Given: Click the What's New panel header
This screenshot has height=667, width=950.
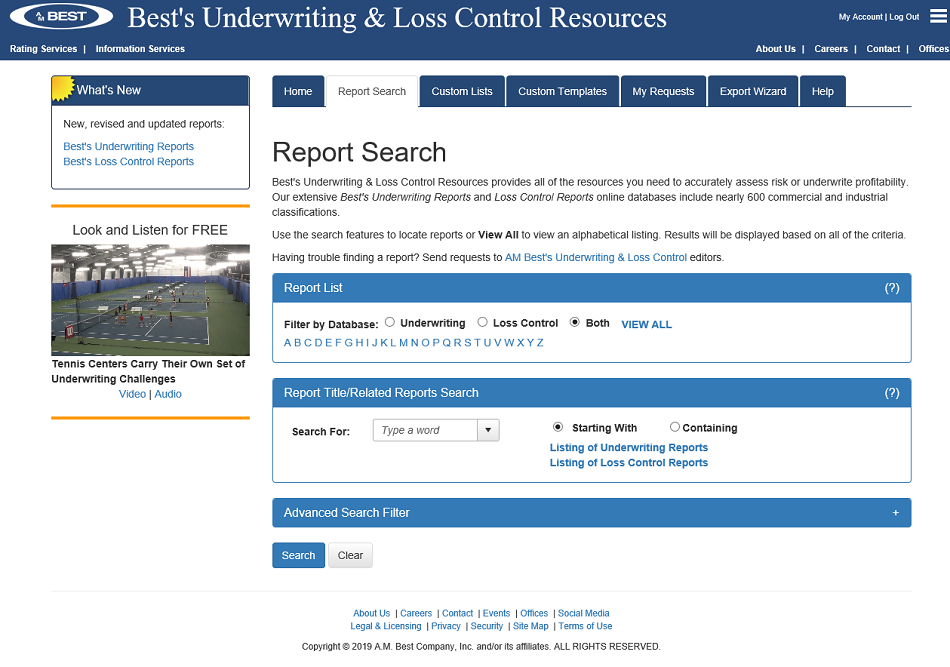Looking at the screenshot, I should click(x=150, y=90).
